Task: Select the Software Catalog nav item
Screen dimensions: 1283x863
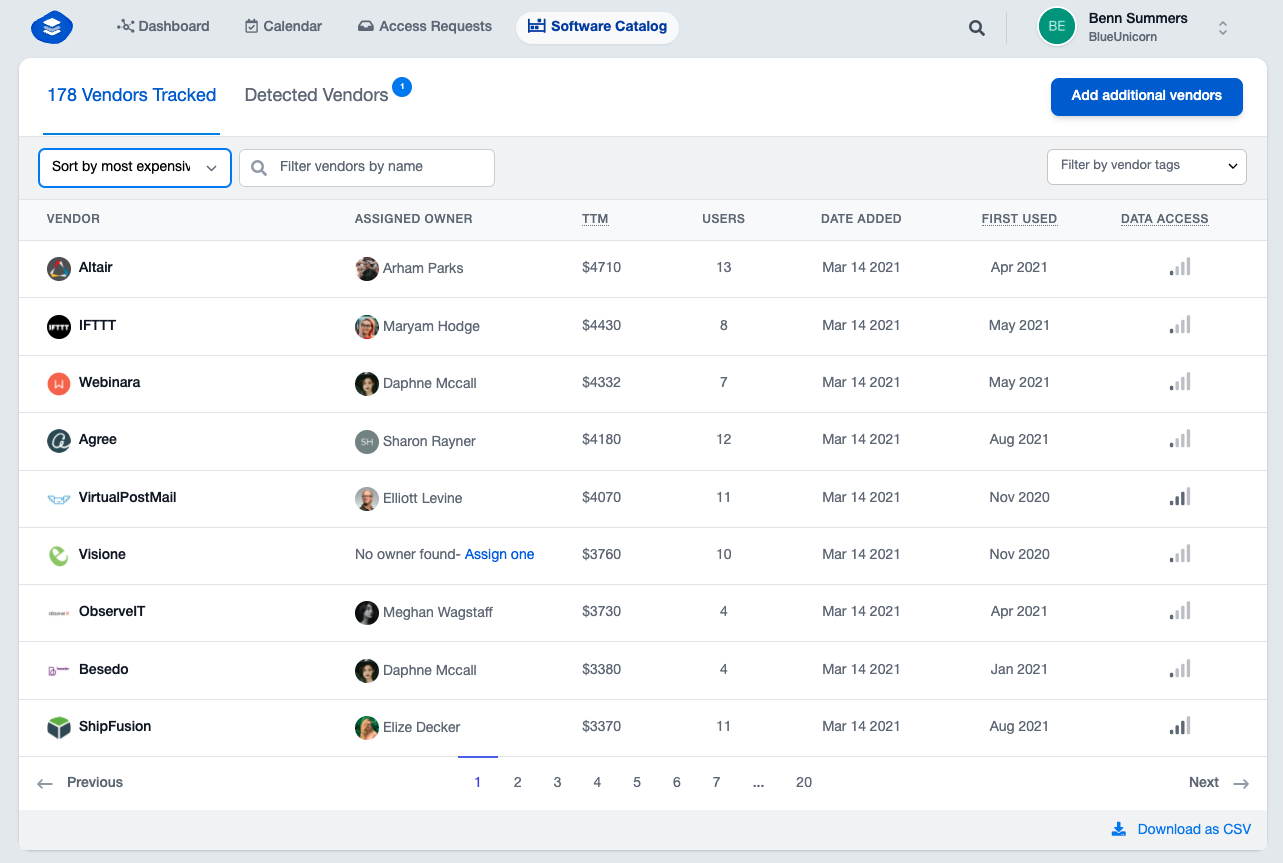Action: tap(597, 26)
